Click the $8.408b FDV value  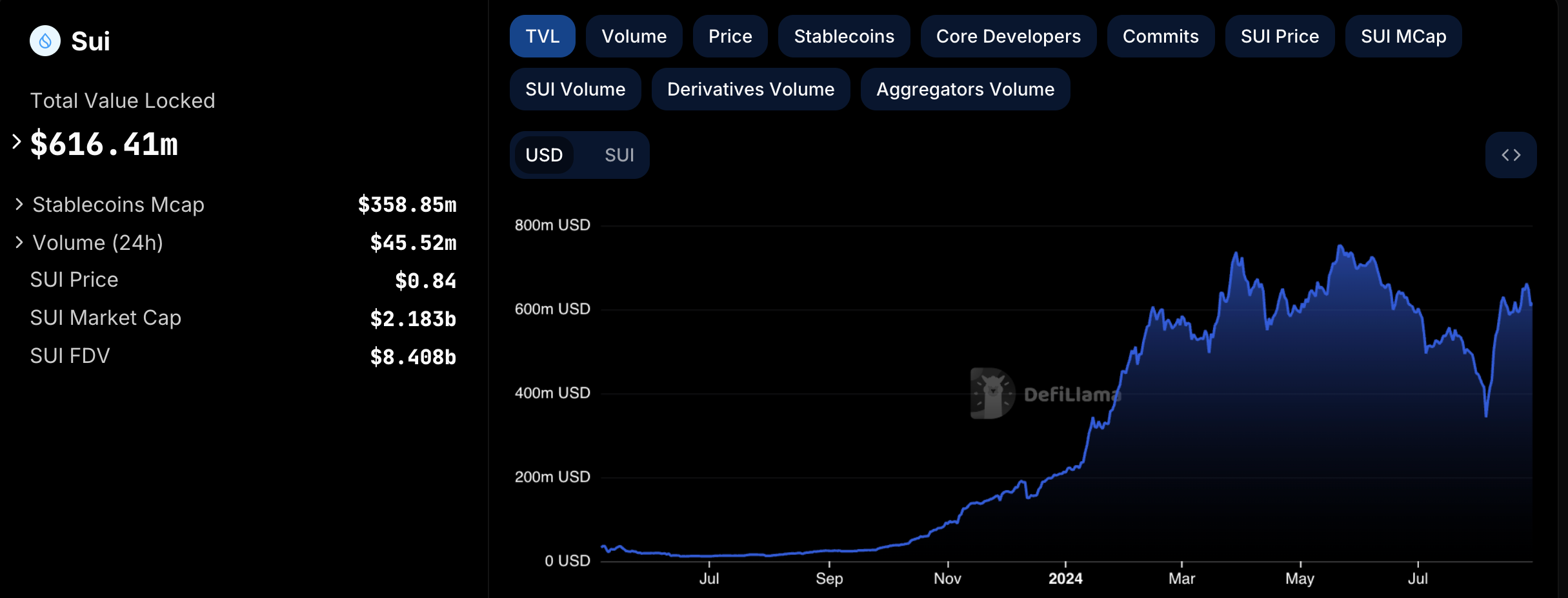click(413, 357)
